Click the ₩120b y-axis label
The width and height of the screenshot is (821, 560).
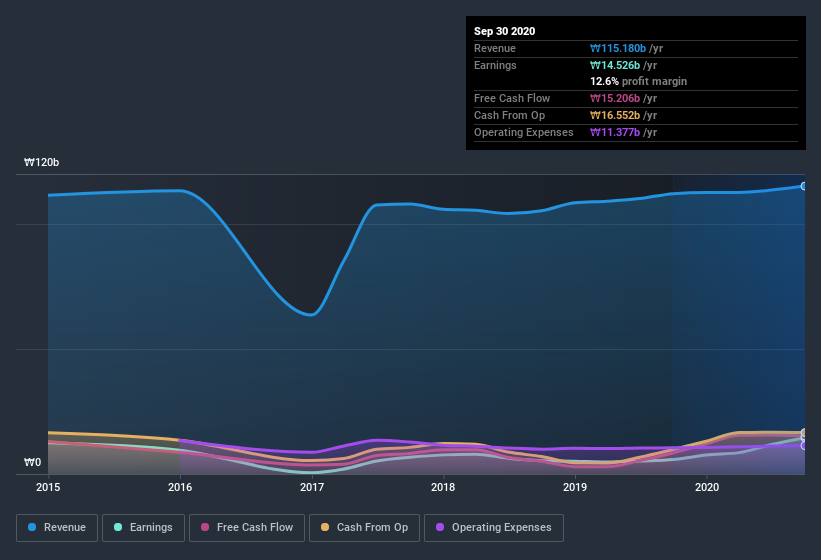(x=41, y=162)
